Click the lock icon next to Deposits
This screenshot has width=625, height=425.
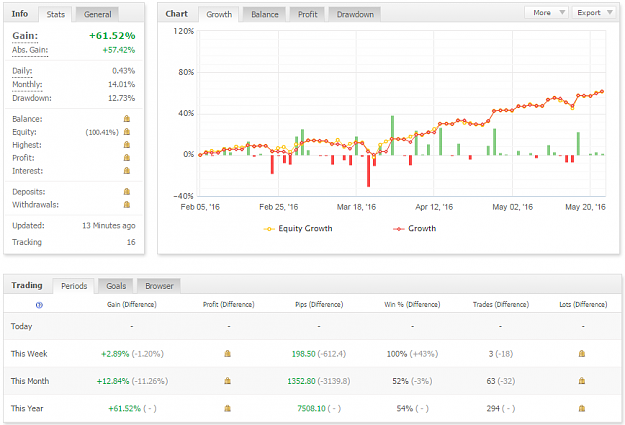127,191
